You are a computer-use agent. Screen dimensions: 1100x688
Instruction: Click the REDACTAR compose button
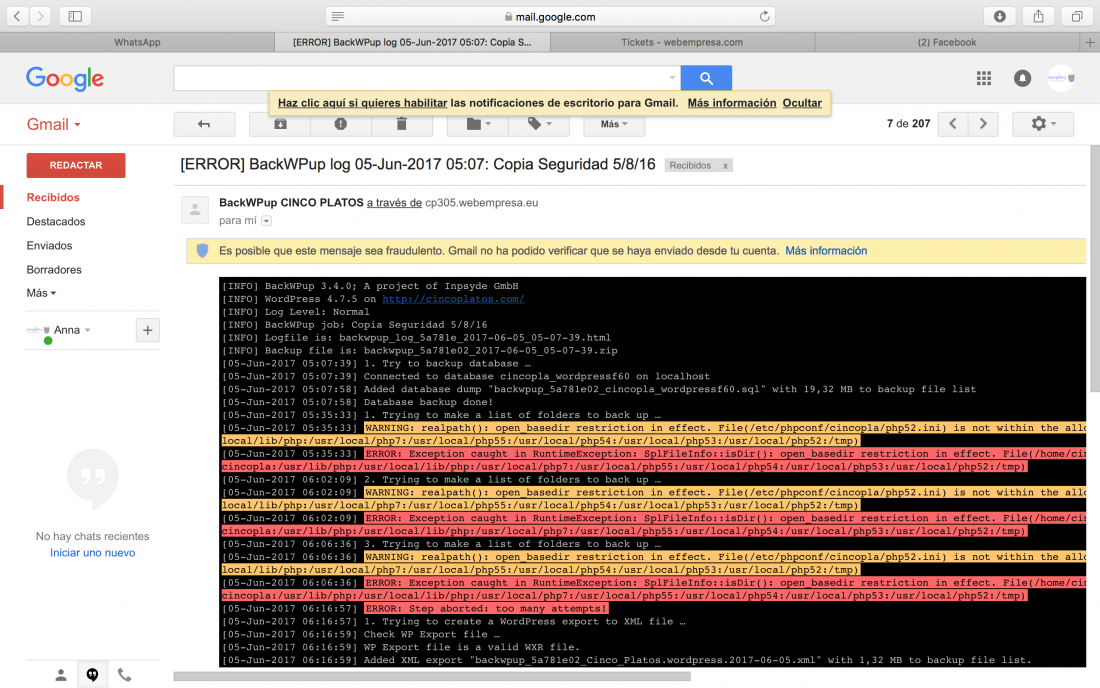point(76,166)
